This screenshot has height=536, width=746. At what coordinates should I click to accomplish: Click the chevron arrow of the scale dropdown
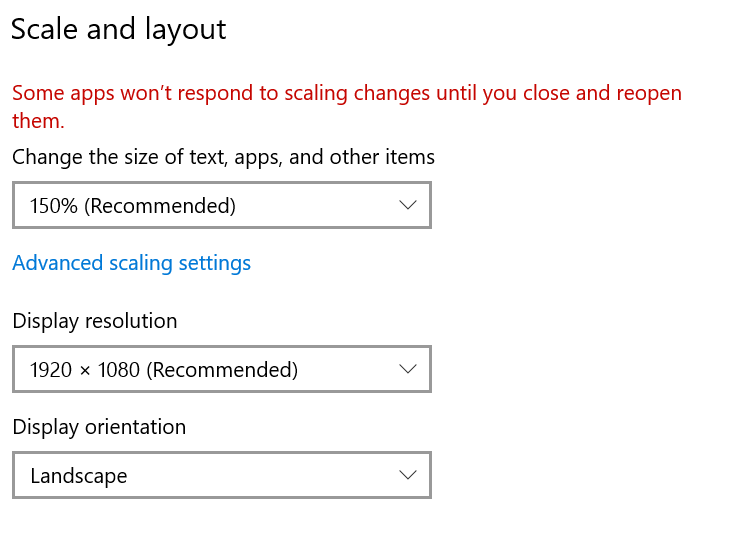[407, 205]
